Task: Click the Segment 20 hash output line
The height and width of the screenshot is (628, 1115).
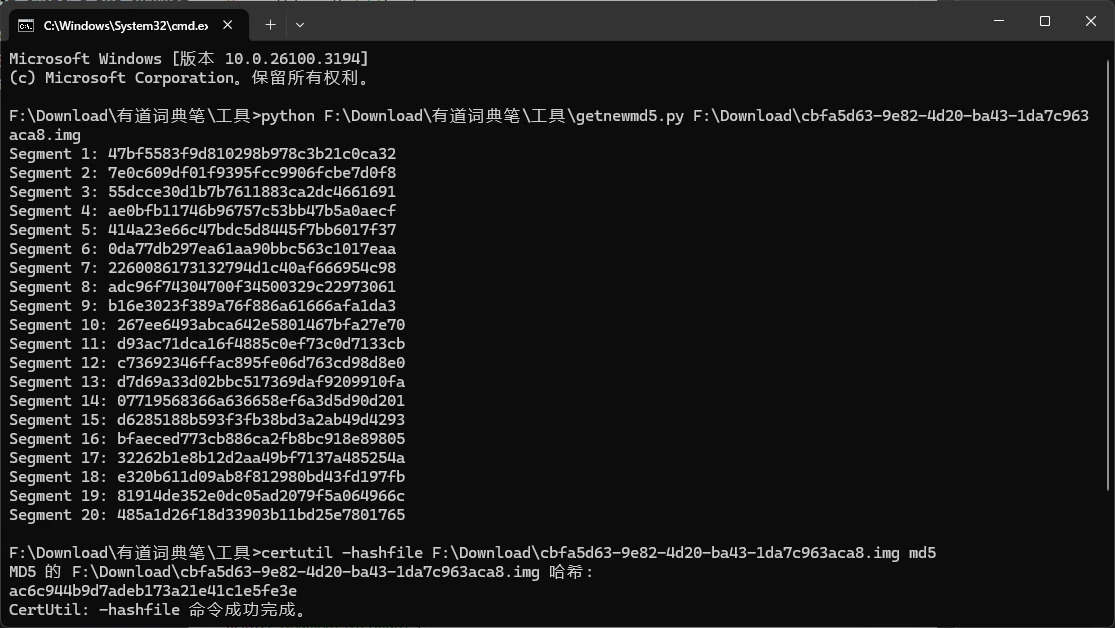Action: click(207, 515)
